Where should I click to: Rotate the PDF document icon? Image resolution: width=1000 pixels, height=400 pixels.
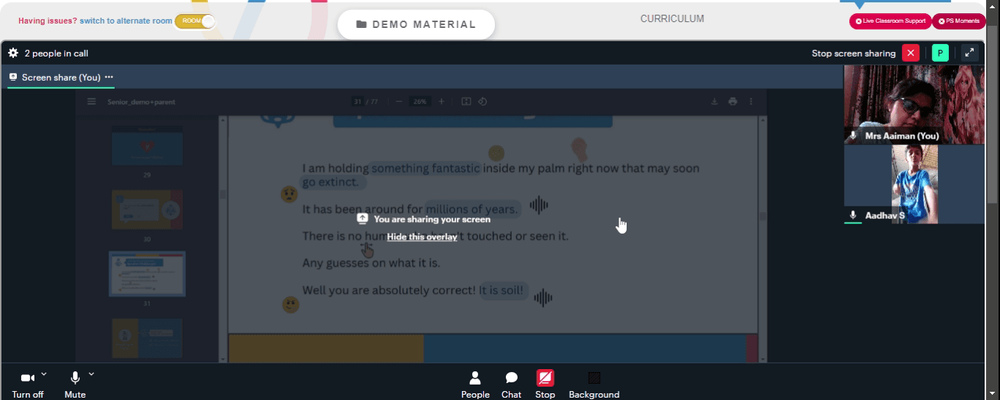point(483,101)
